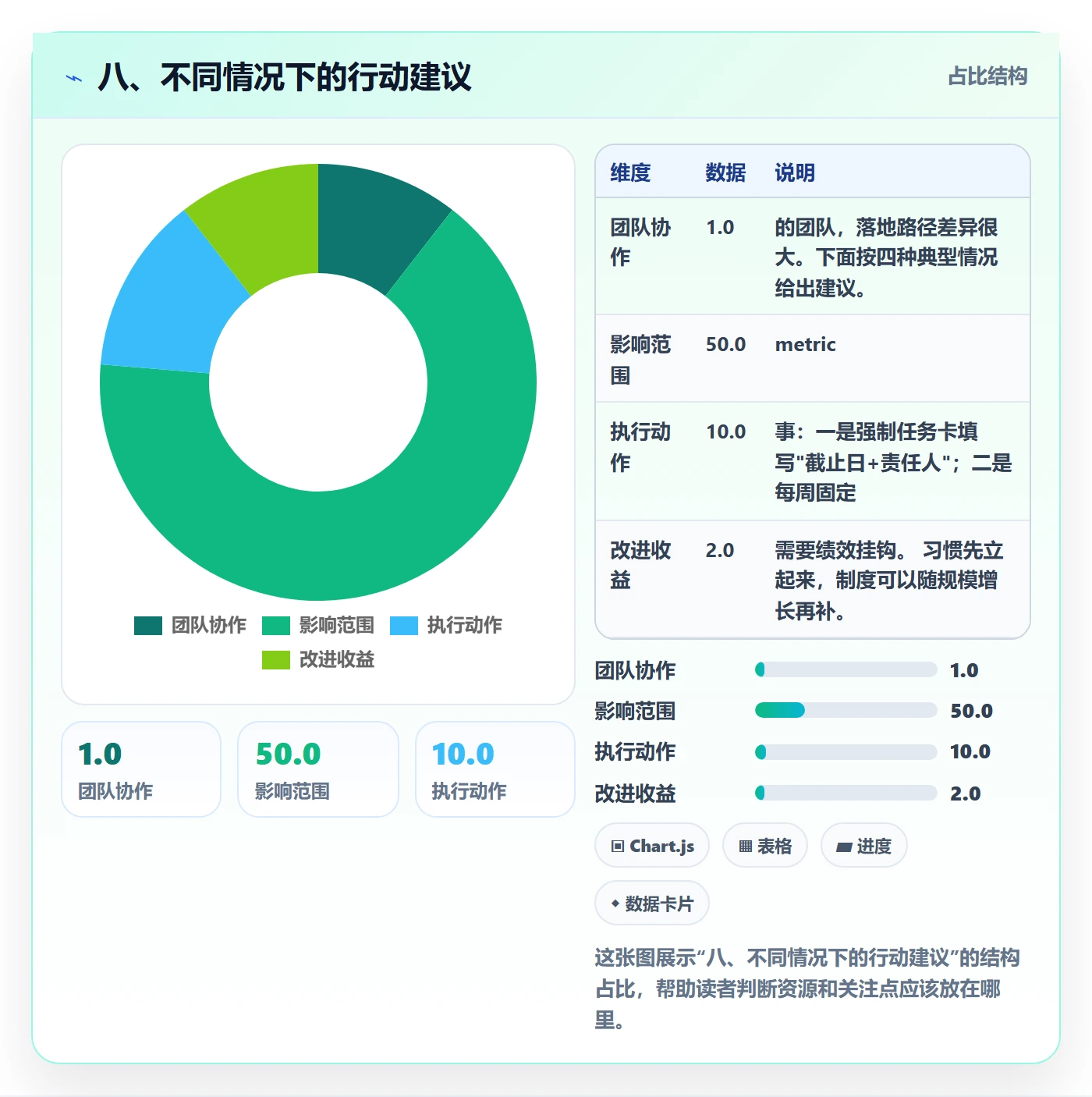Select the 进度 tag chip

tap(864, 846)
